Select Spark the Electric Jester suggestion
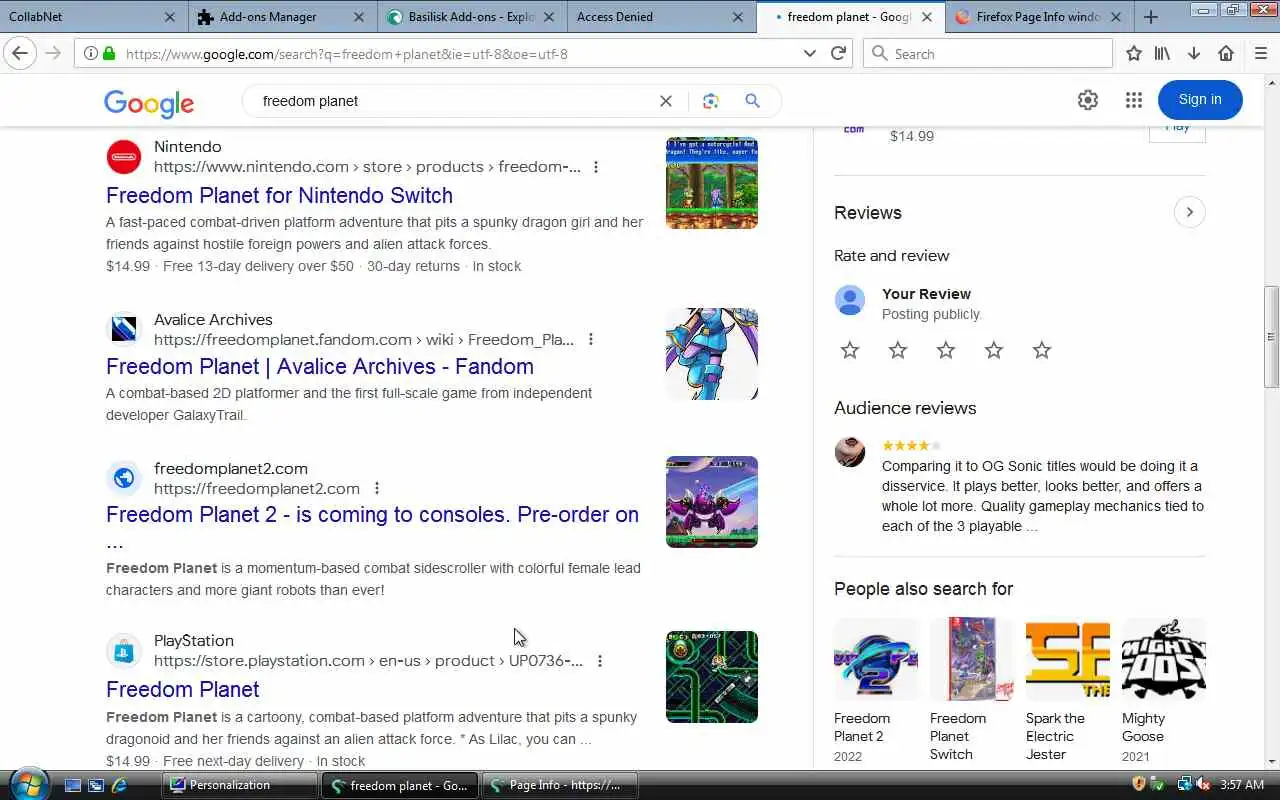 pos(1068,690)
